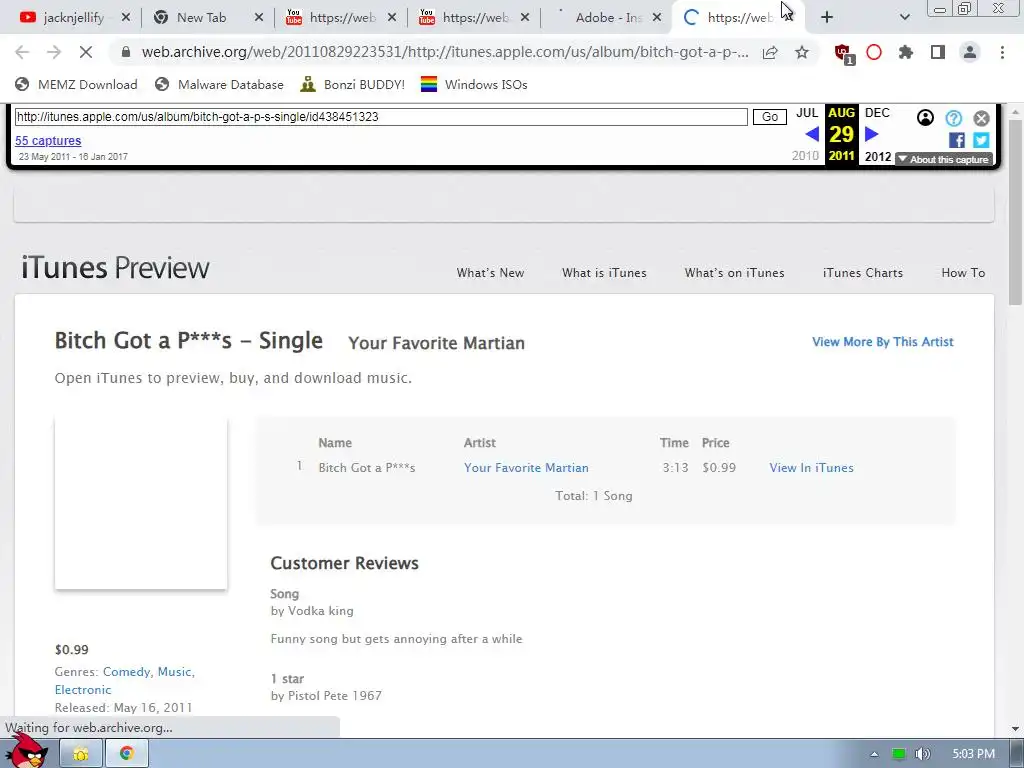Click the address bar URL
Viewport: 1024px width, 768px height.
pos(445,52)
